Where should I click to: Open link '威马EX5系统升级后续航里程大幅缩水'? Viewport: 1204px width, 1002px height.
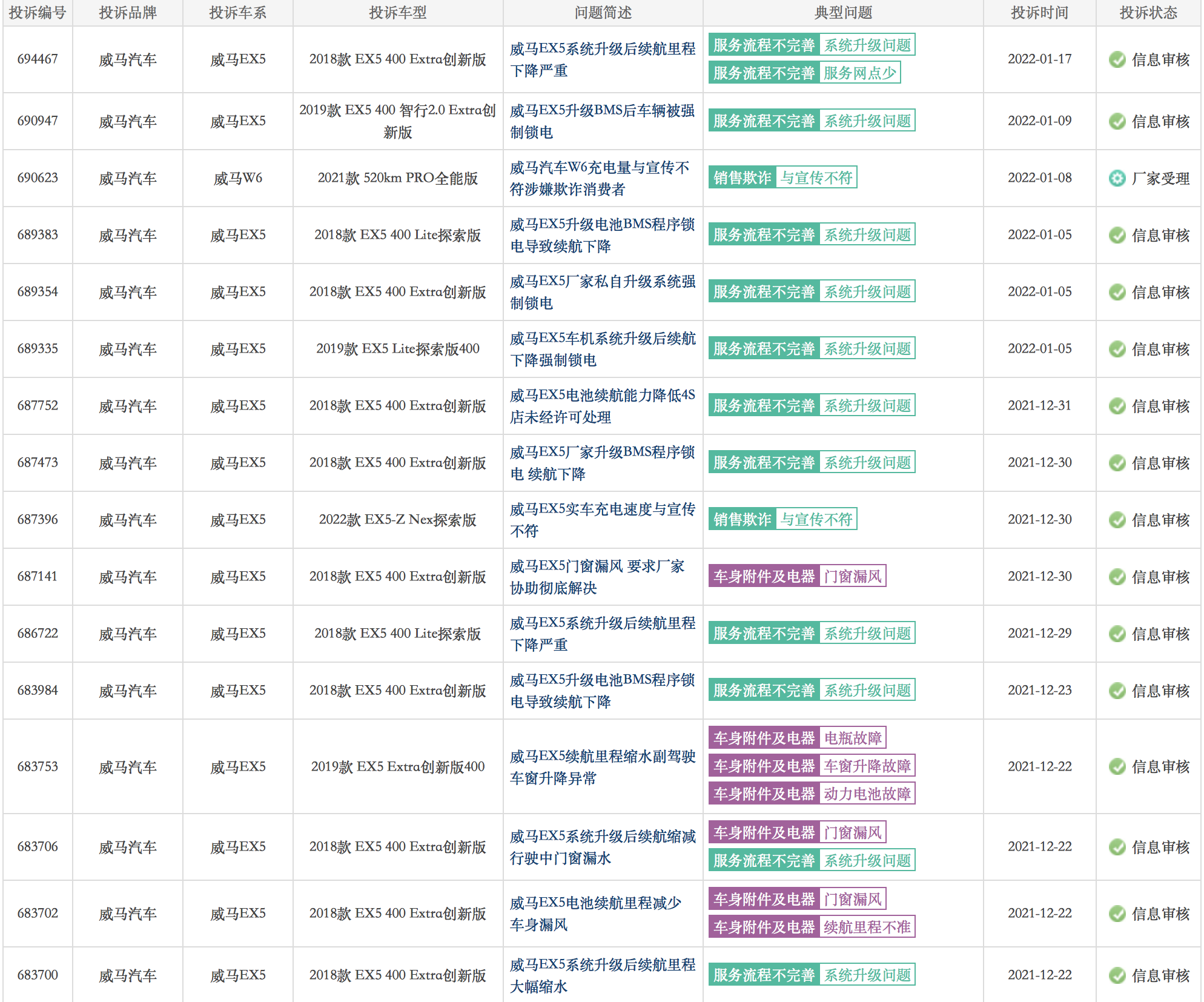(603, 975)
